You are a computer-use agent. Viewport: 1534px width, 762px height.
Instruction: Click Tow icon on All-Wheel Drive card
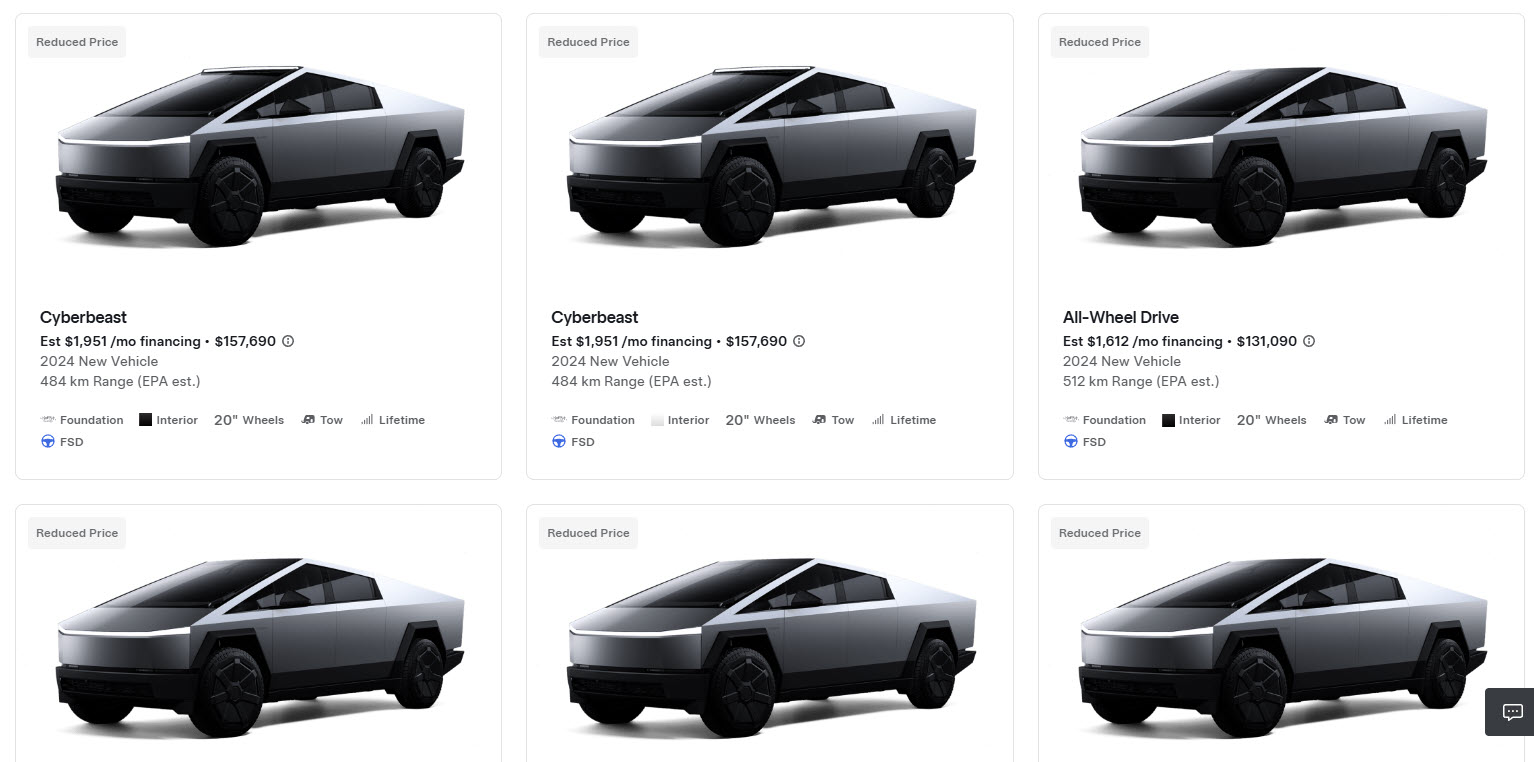[x=1330, y=420]
